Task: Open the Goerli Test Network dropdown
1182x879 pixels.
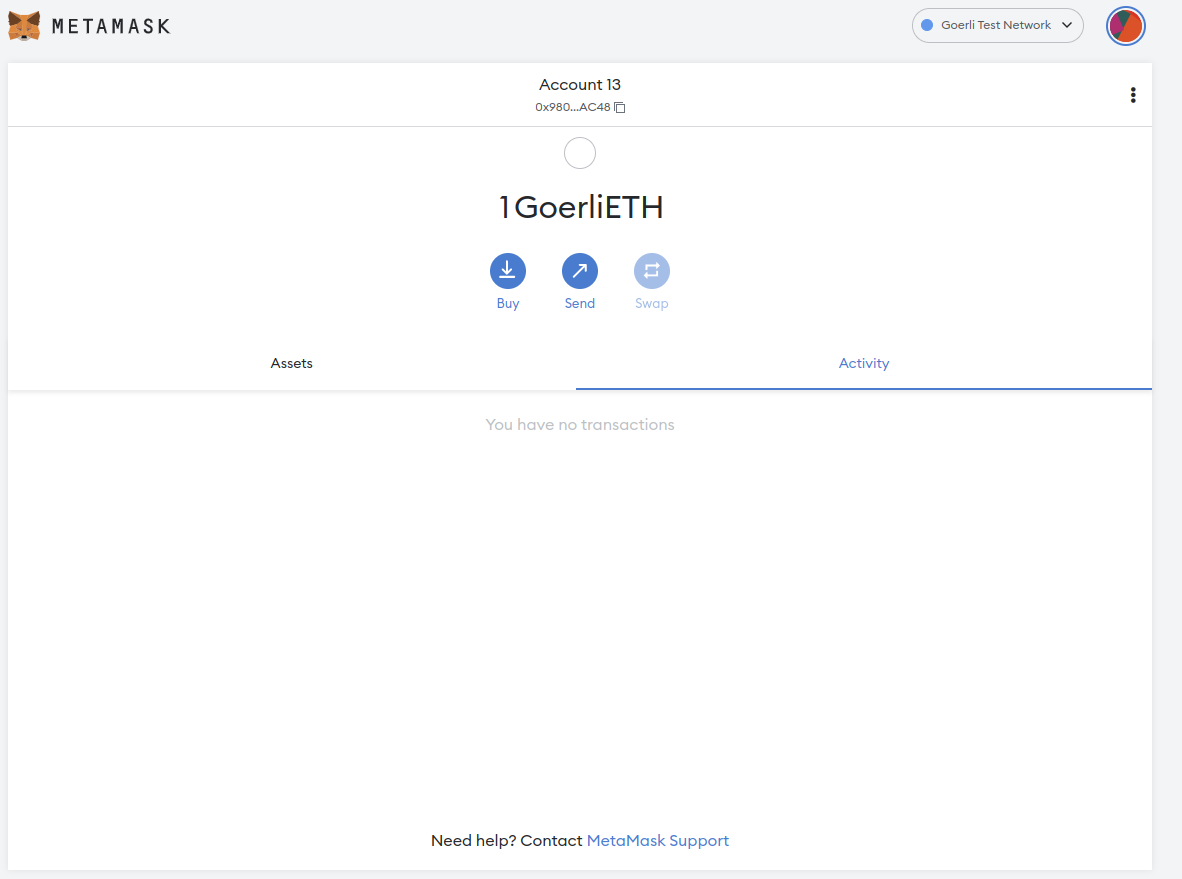Action: pyautogui.click(x=997, y=26)
